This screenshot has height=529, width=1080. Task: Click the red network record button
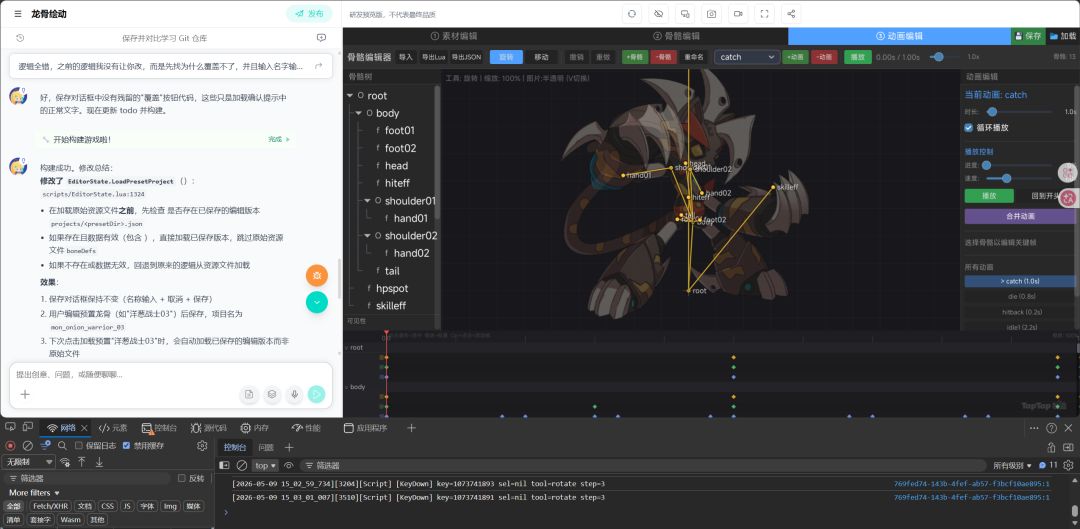pyautogui.click(x=10, y=446)
